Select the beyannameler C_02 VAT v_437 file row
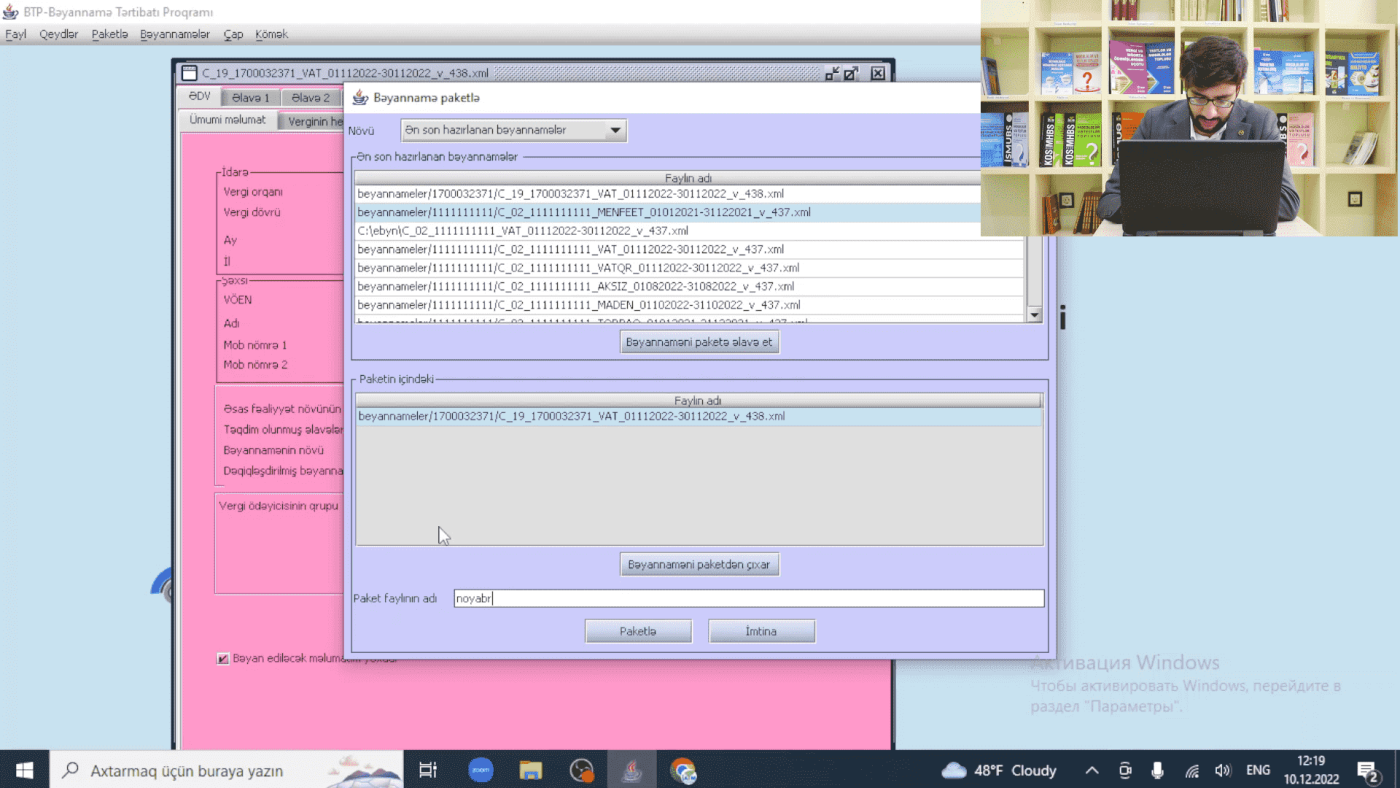The height and width of the screenshot is (788, 1400). point(689,249)
